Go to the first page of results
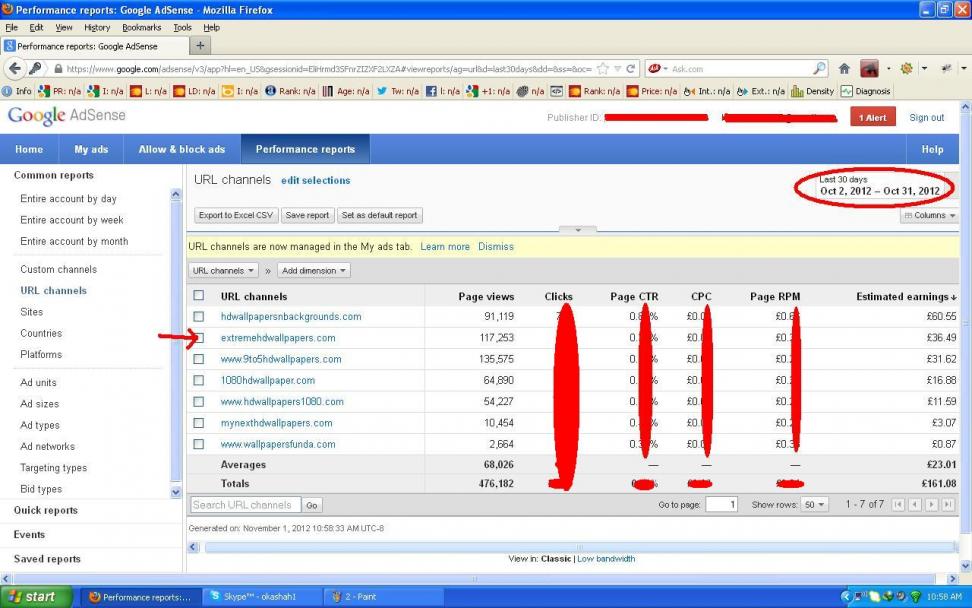Viewport: 972px width, 608px height. [x=898, y=504]
